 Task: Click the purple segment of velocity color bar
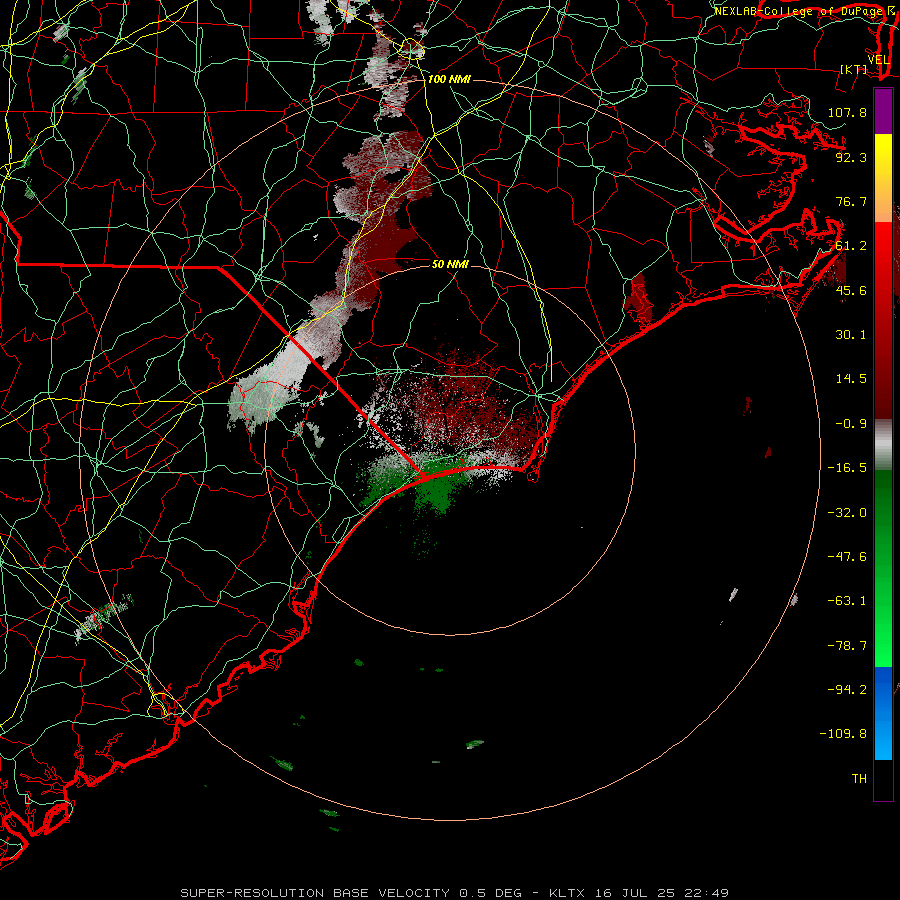(883, 111)
